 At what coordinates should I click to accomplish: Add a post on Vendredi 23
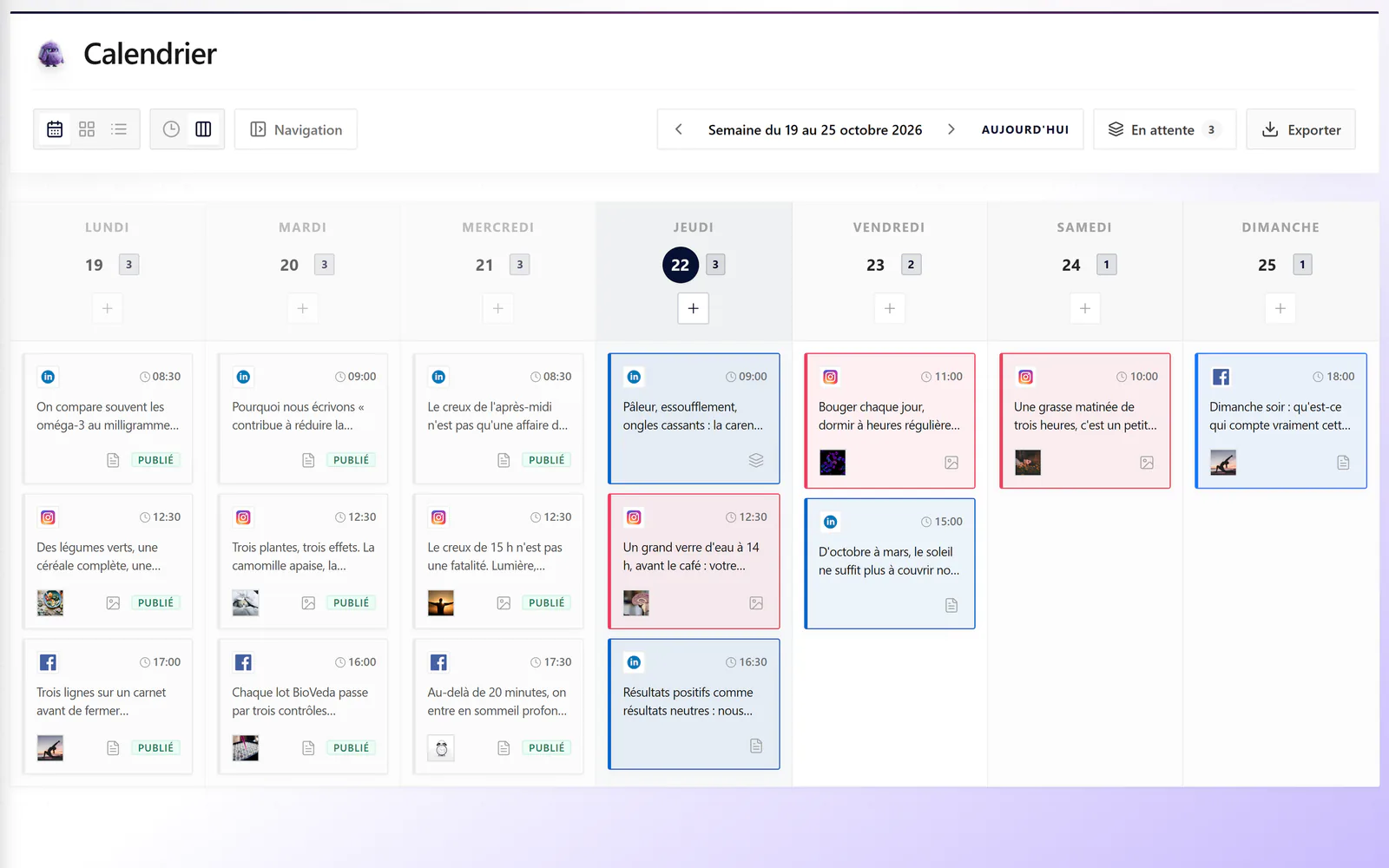tap(889, 308)
